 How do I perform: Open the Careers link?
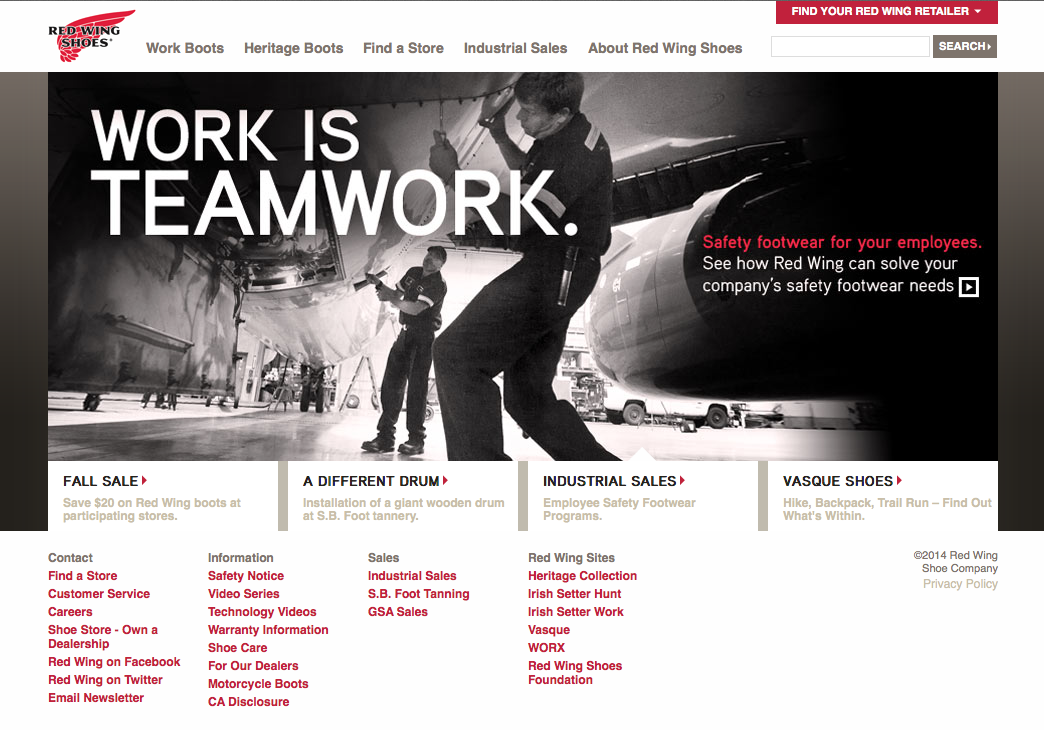70,612
